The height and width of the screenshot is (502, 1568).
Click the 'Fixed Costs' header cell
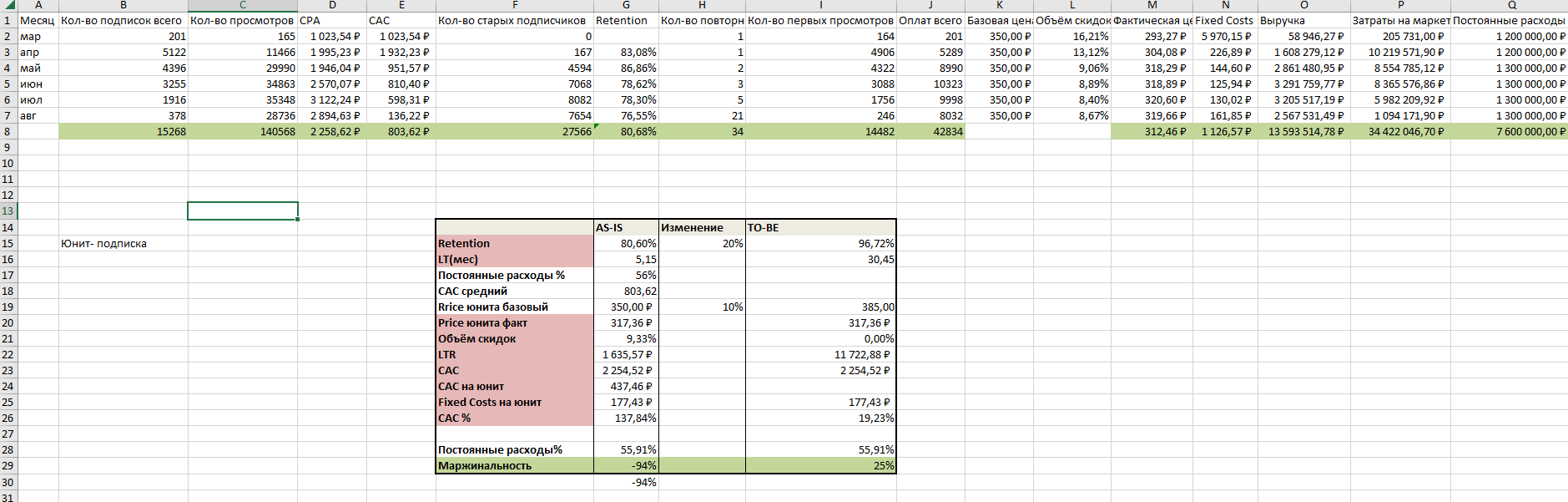pos(1225,20)
